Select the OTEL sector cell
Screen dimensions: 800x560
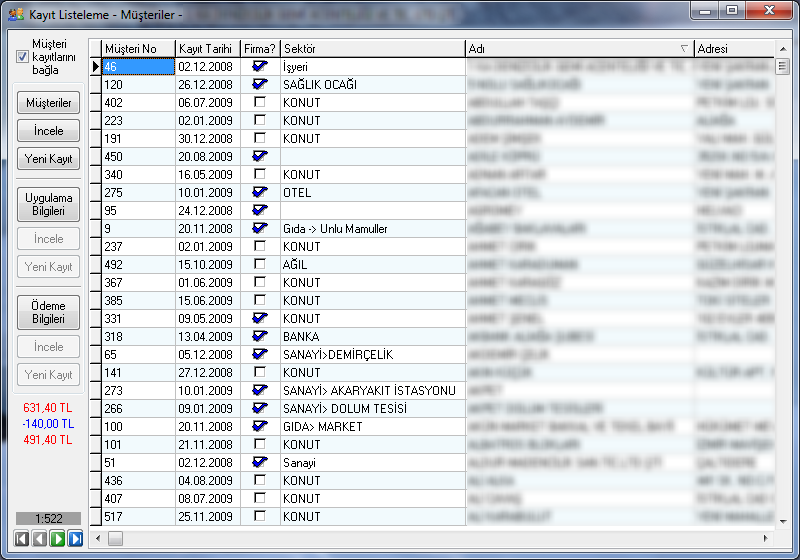[x=372, y=193]
